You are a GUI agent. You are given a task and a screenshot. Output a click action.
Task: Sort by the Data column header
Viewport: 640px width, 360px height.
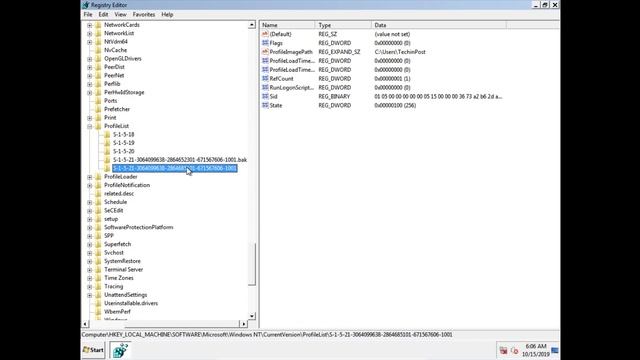(x=439, y=25)
